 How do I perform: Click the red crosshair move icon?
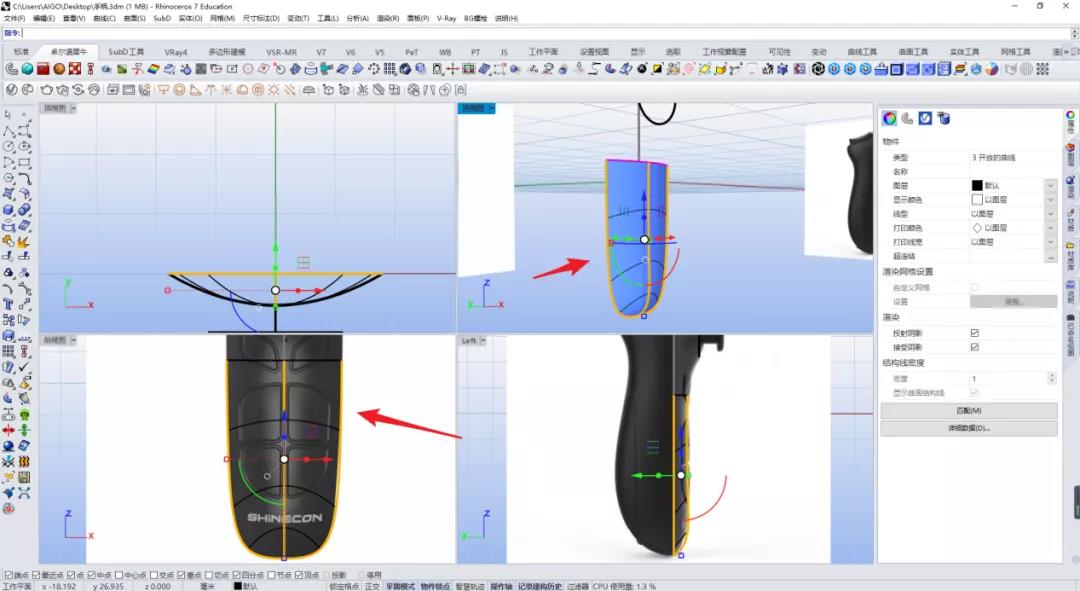pos(453,69)
